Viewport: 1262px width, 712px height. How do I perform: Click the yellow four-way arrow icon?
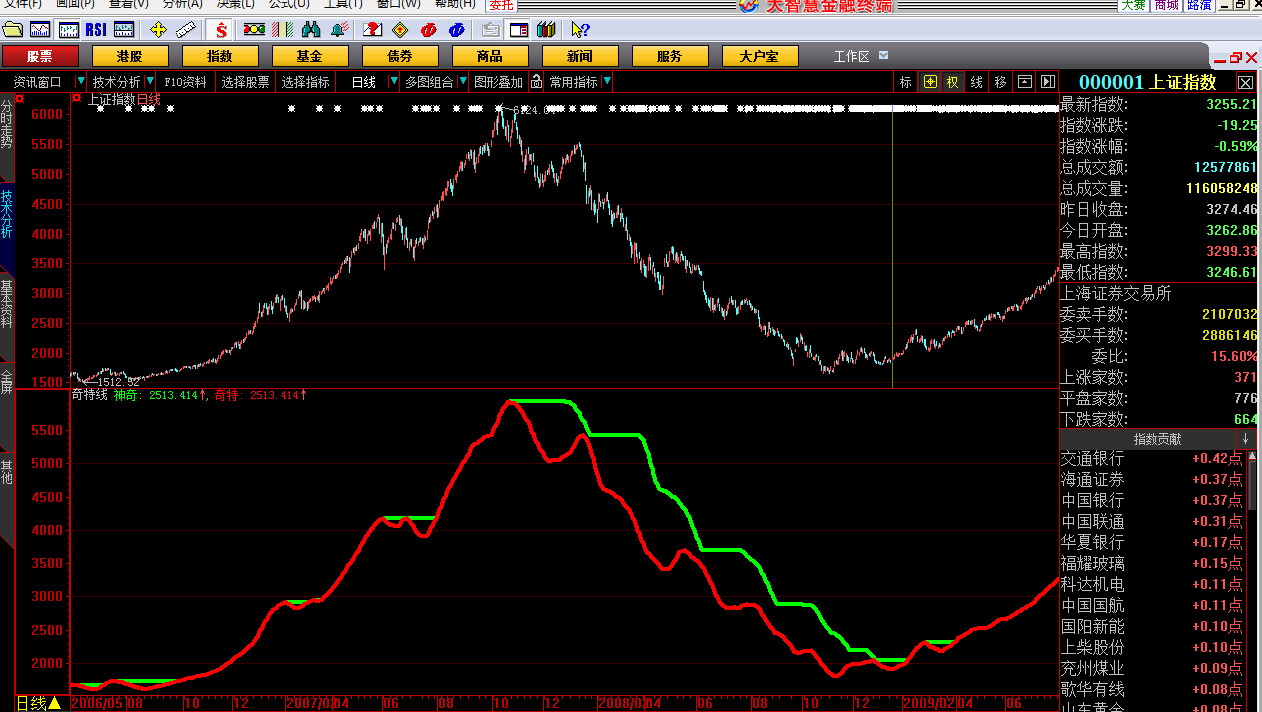158,30
